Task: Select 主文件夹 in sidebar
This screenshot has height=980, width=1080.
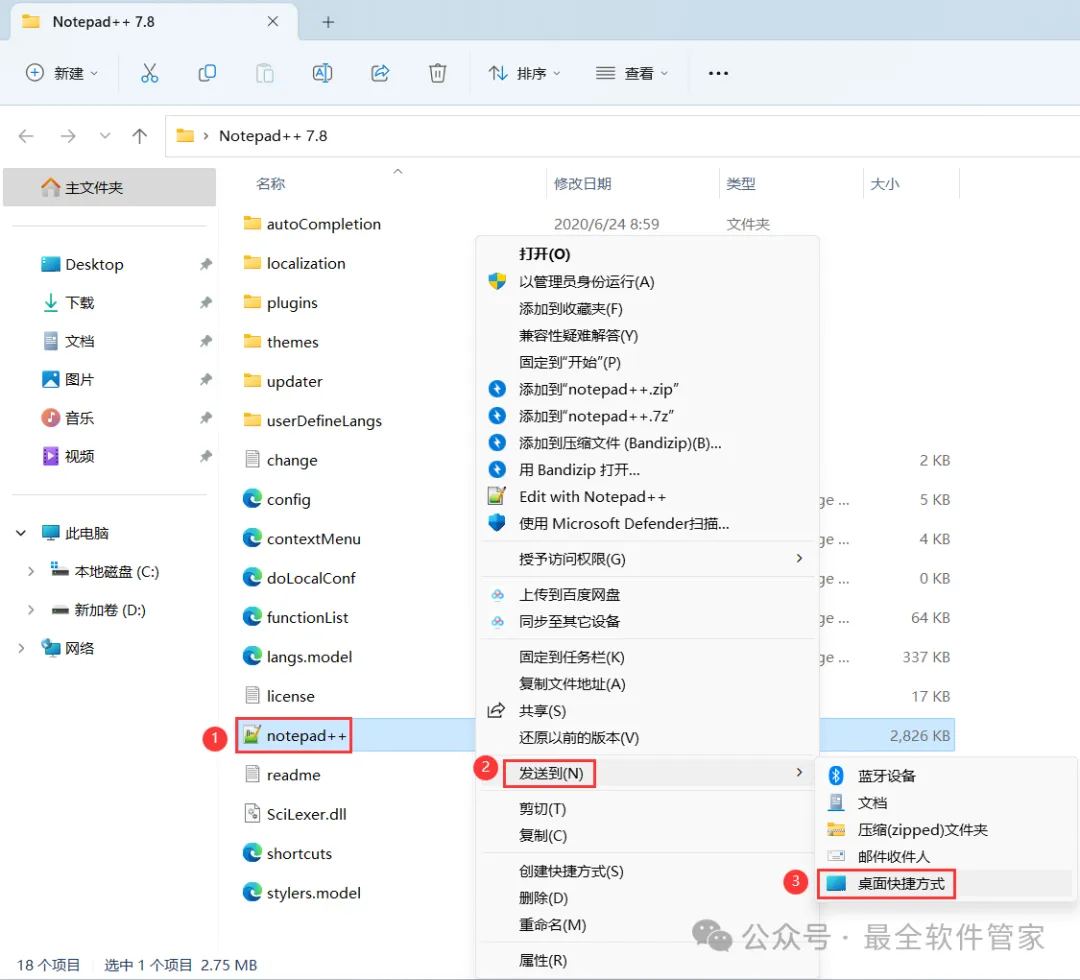Action: (x=110, y=187)
